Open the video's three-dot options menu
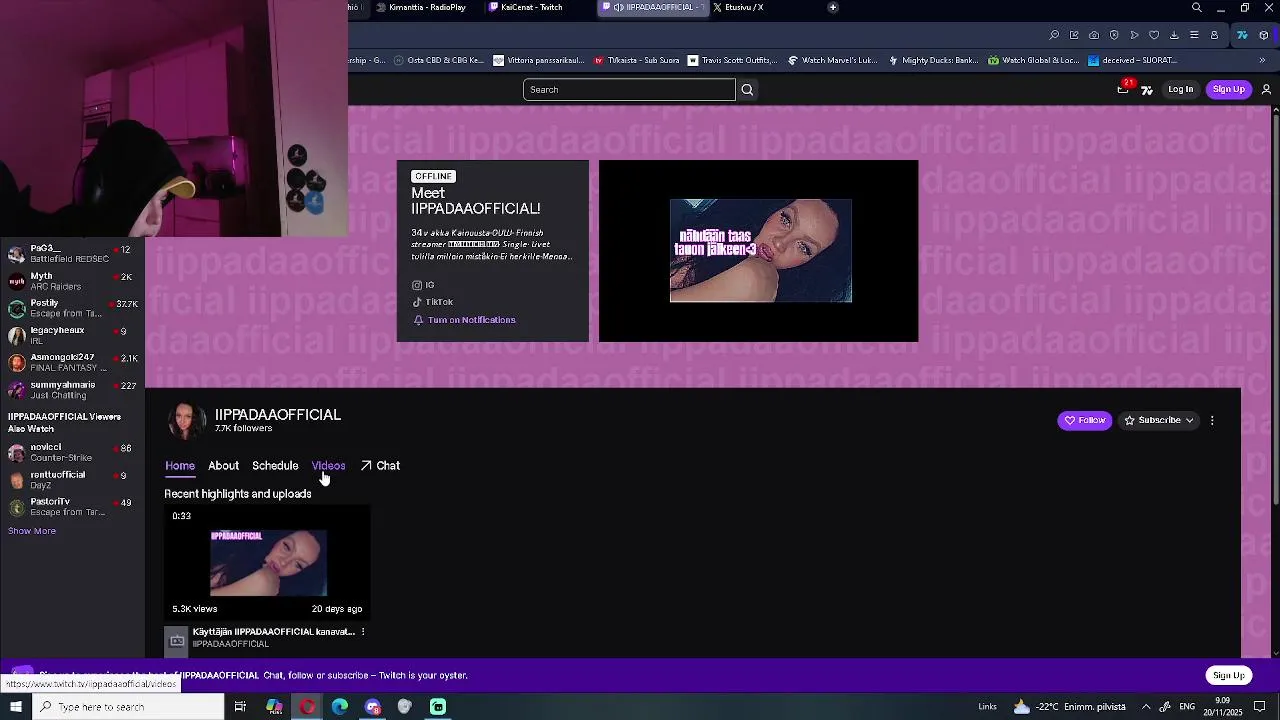This screenshot has width=1280, height=720. point(363,632)
